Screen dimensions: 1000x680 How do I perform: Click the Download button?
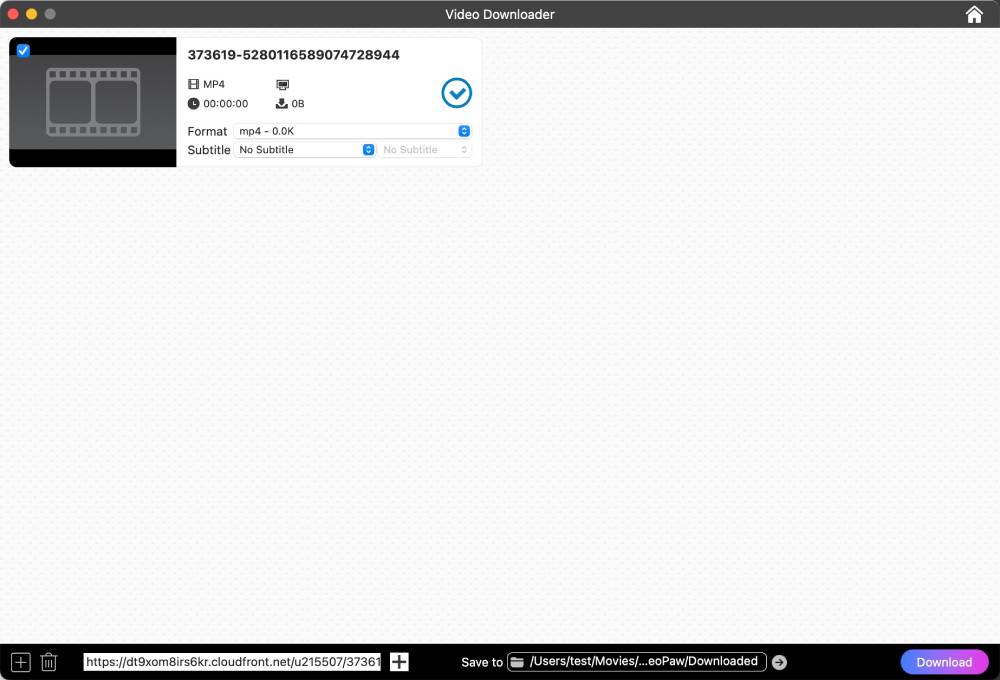943,661
